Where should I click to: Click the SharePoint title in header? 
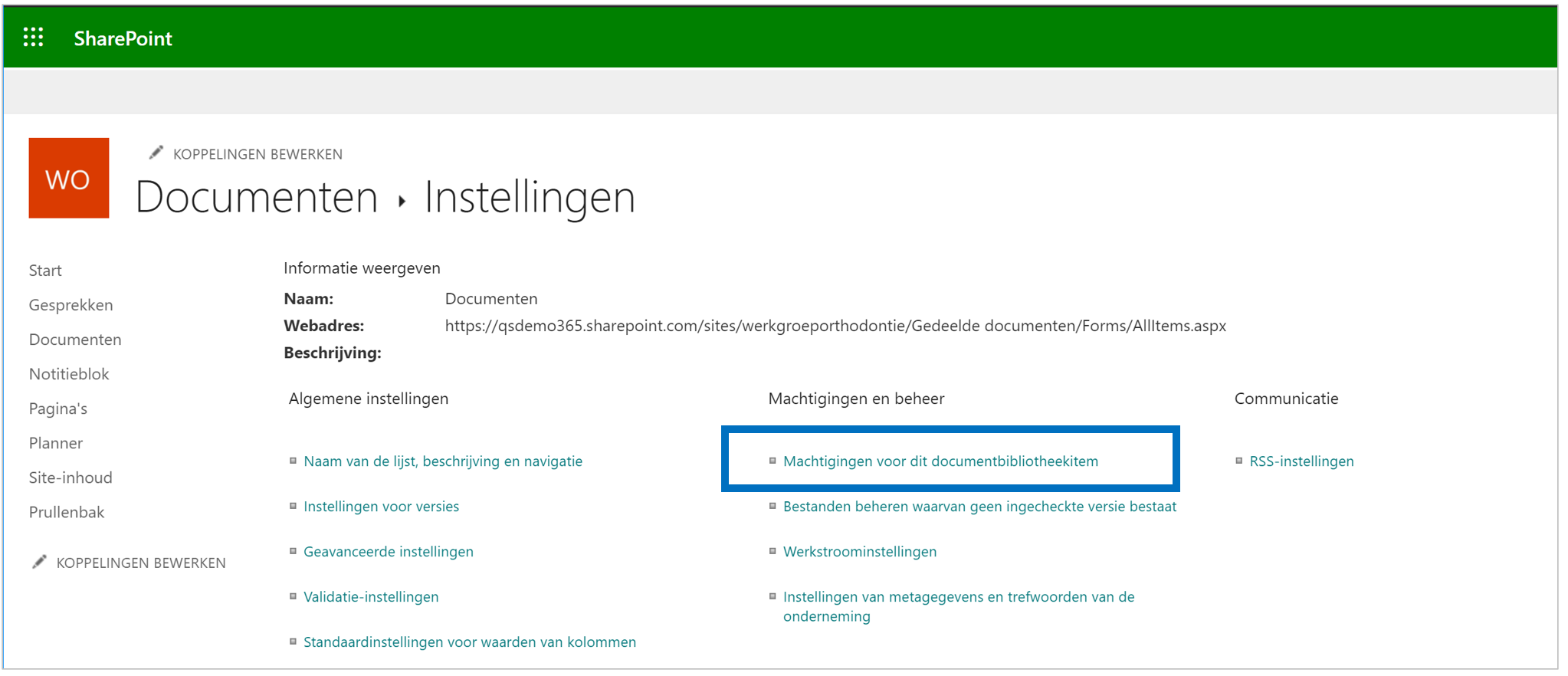pyautogui.click(x=123, y=38)
